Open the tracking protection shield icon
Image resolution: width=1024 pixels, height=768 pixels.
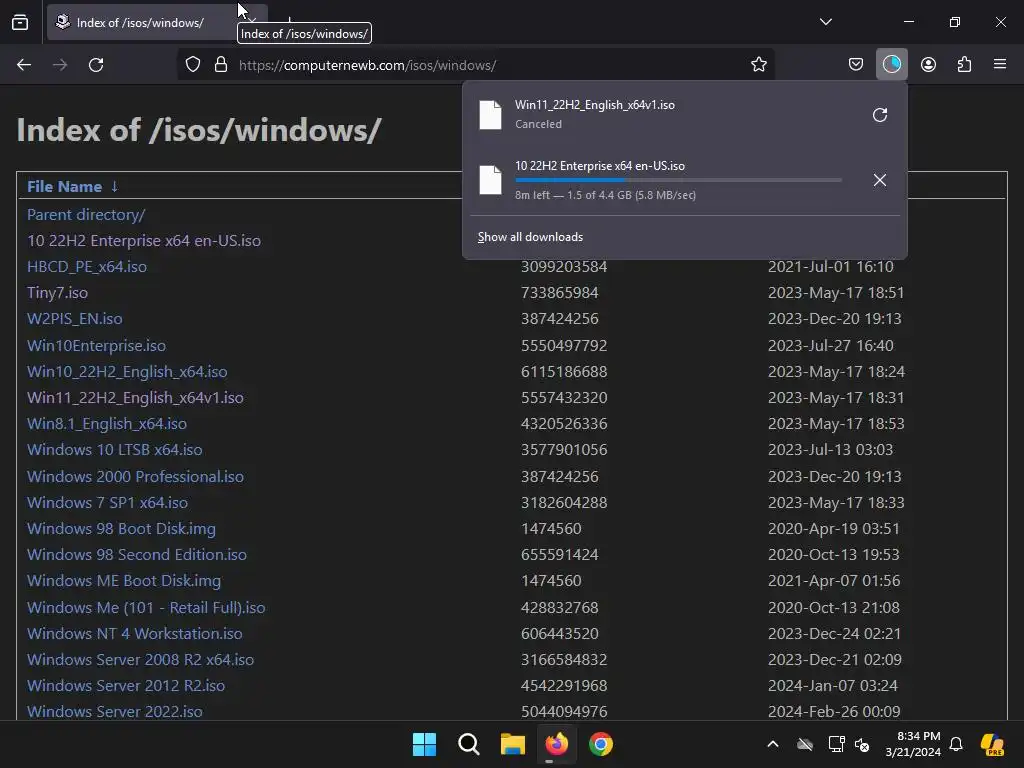point(193,65)
